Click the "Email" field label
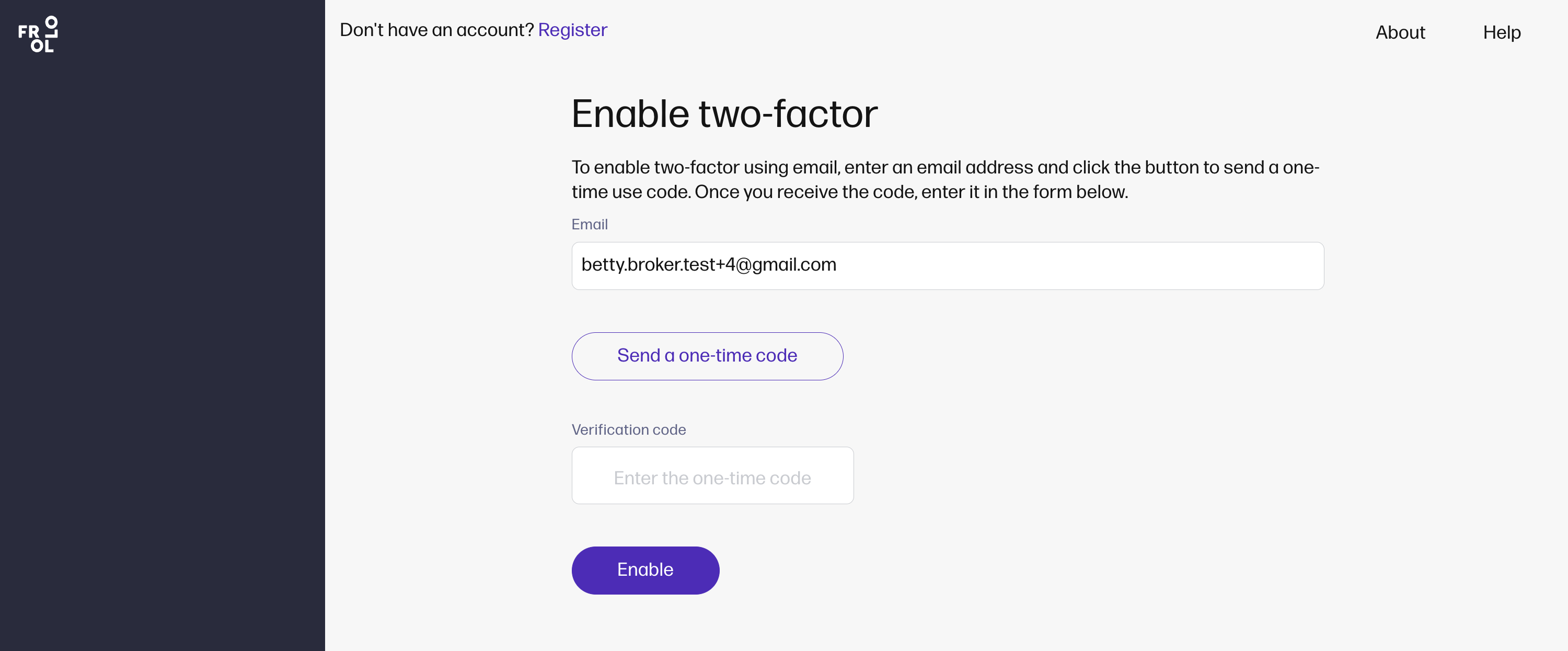This screenshot has width=1568, height=651. 589,225
